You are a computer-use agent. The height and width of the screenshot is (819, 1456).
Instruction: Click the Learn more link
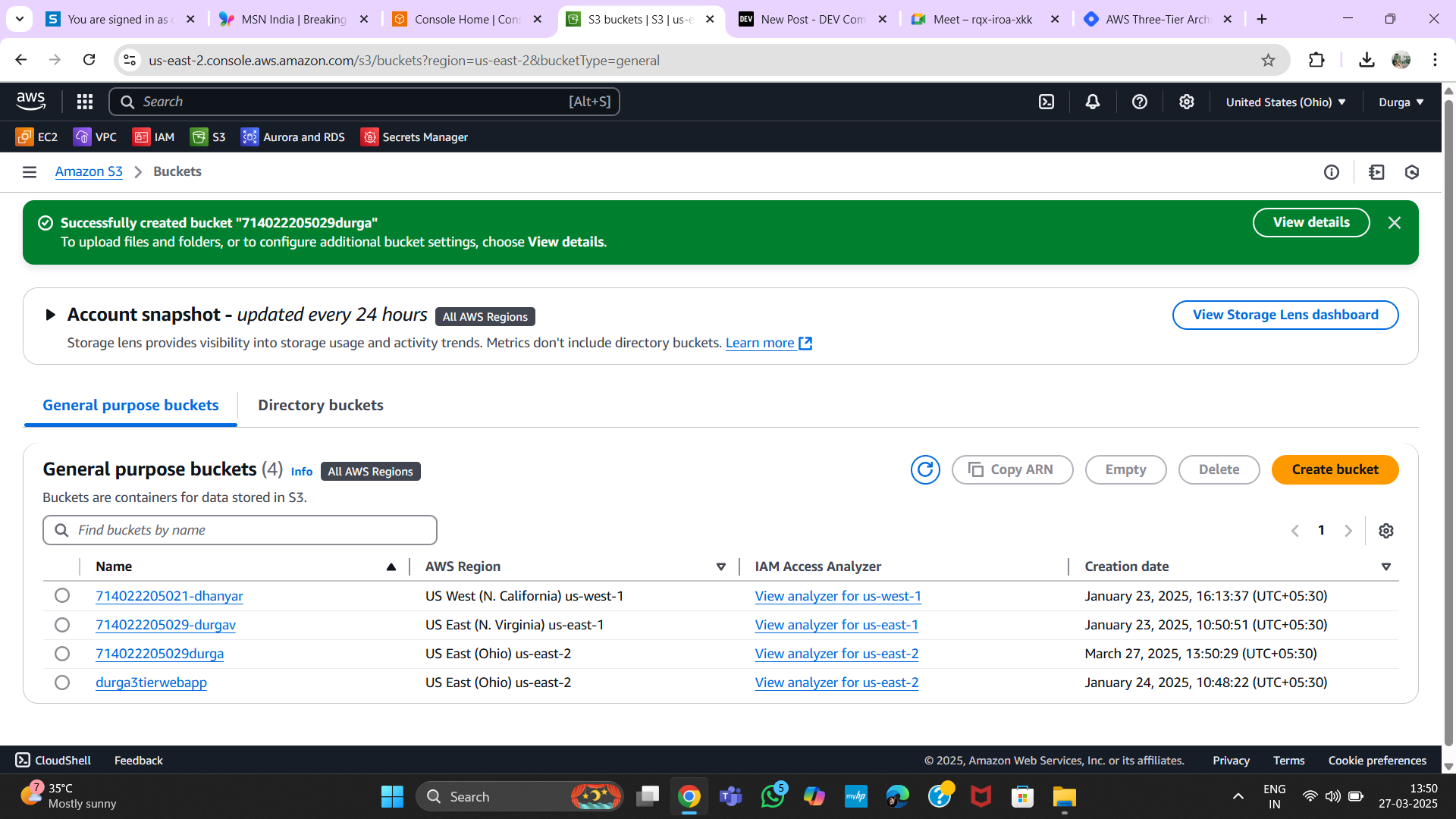pyautogui.click(x=768, y=343)
